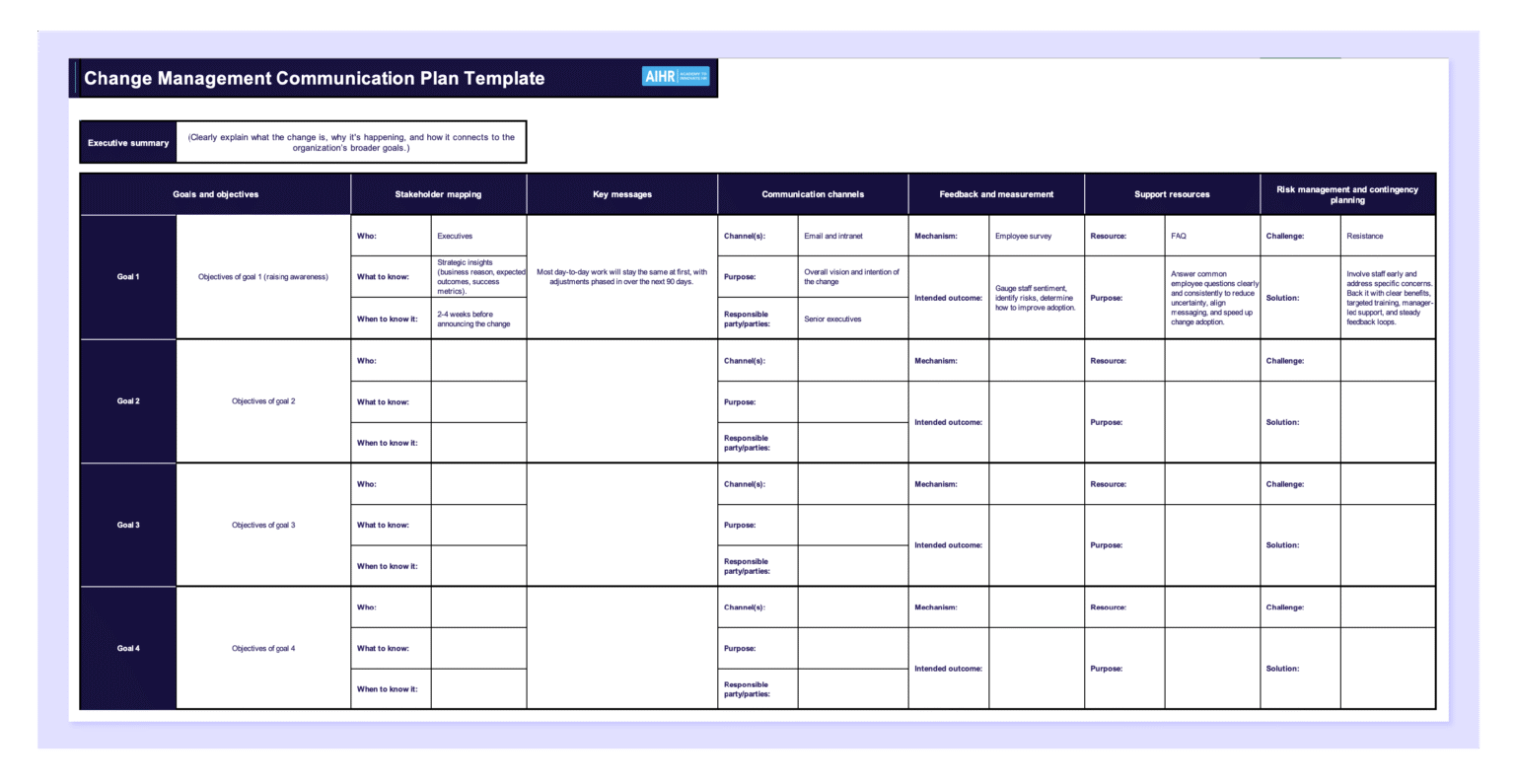Click the Goal 1 key messages text cell
The height and width of the screenshot is (784, 1515).
coord(622,276)
